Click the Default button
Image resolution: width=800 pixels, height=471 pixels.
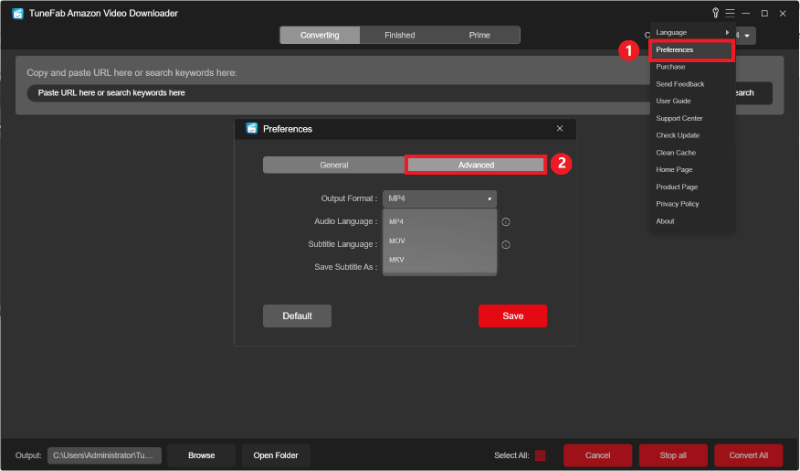tap(297, 316)
